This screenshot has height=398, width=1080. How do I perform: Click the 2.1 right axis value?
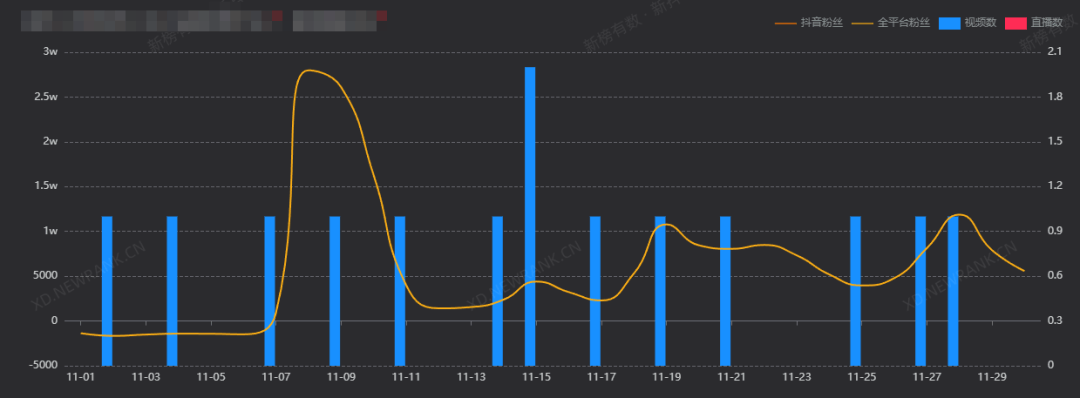click(1054, 52)
